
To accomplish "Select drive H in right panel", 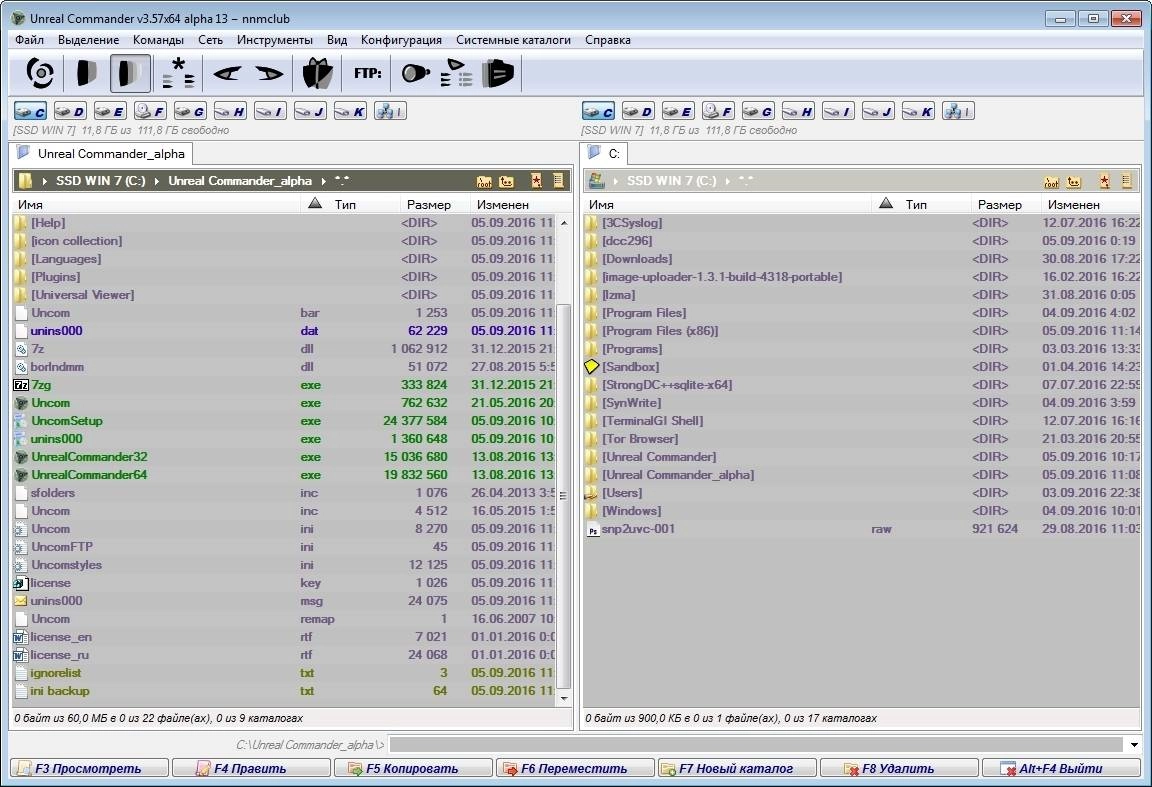I will (798, 111).
